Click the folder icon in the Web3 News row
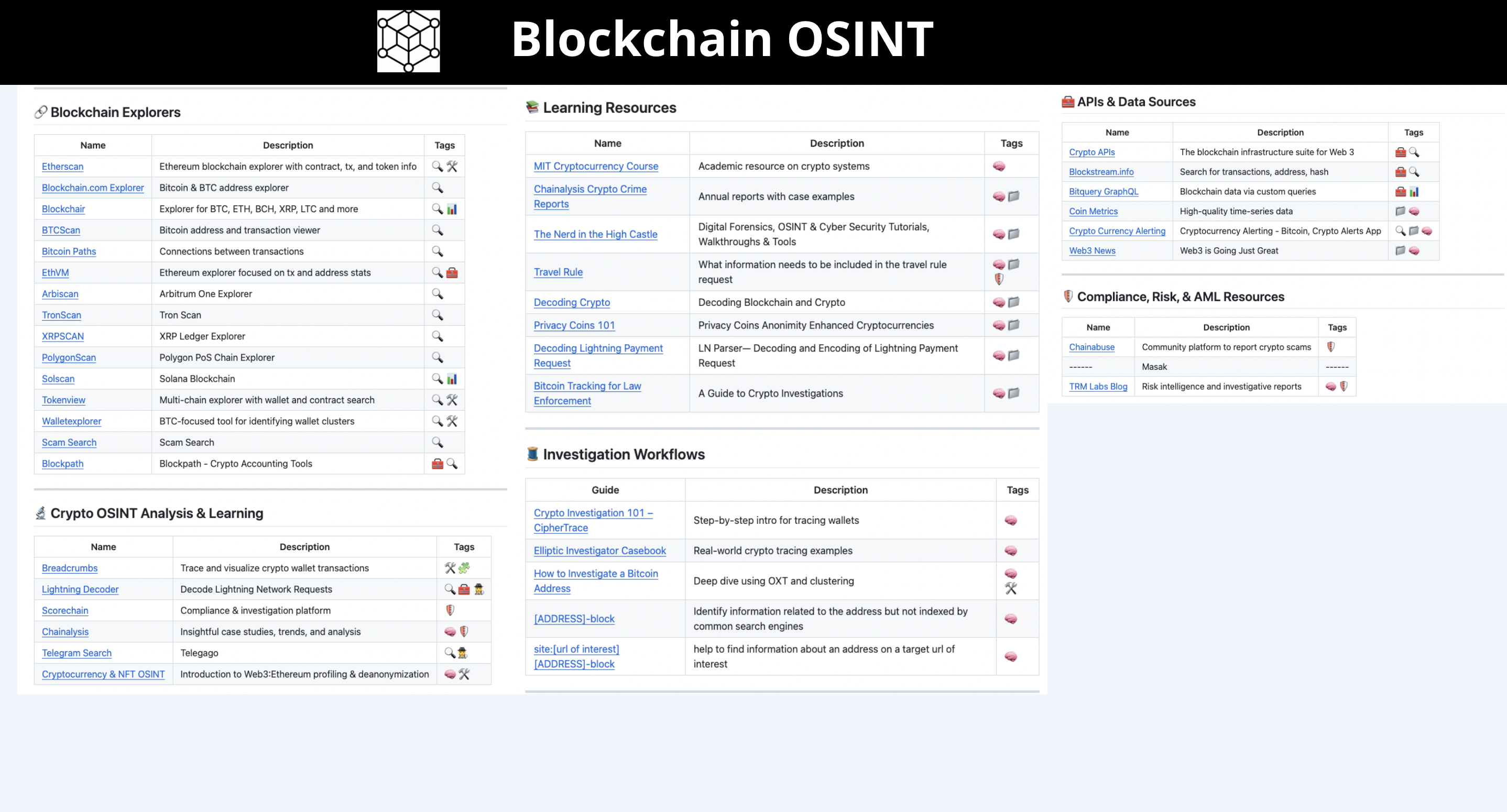The width and height of the screenshot is (1507, 812). point(1401,251)
